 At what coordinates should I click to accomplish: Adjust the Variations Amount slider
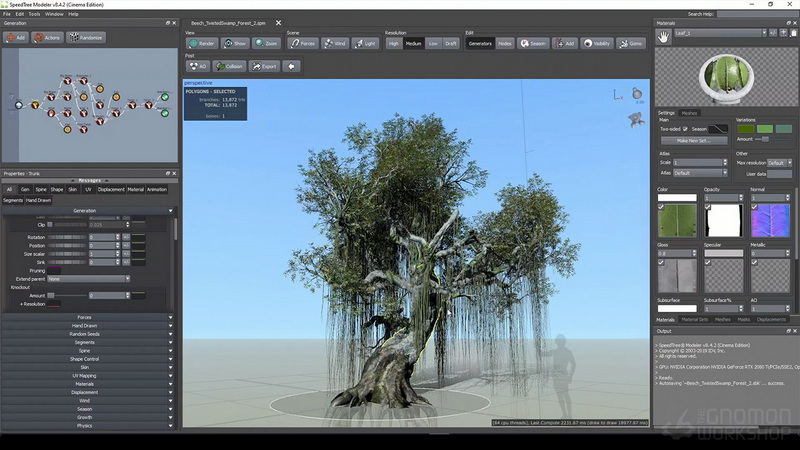pyautogui.click(x=773, y=139)
